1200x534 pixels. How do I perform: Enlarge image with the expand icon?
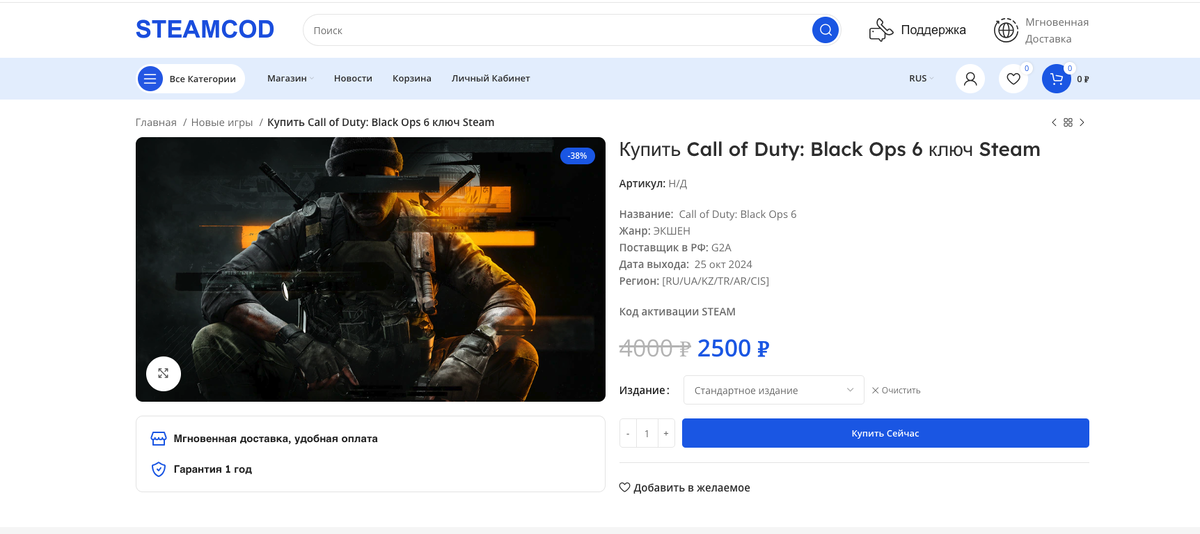163,373
